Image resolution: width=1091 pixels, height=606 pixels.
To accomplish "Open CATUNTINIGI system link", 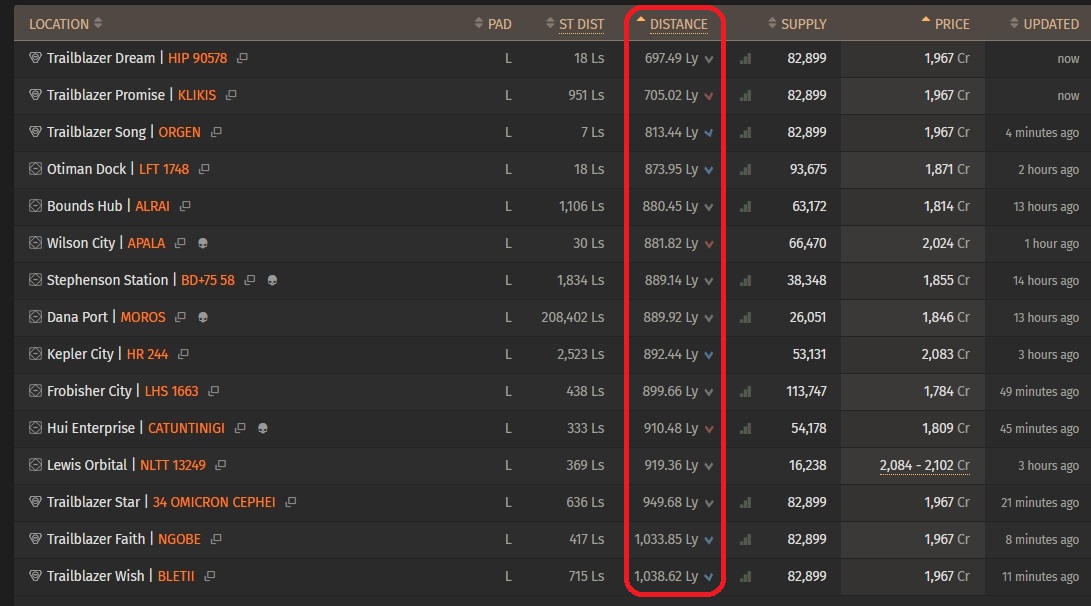I will [186, 428].
